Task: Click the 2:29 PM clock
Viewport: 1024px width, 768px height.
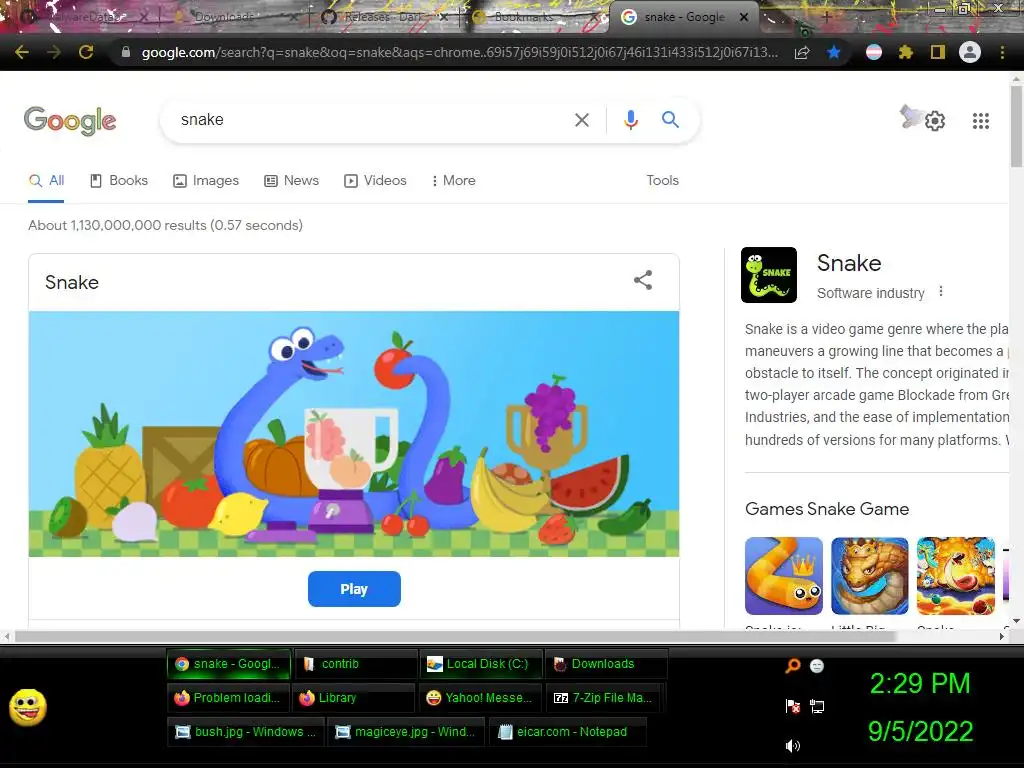Action: [920, 684]
